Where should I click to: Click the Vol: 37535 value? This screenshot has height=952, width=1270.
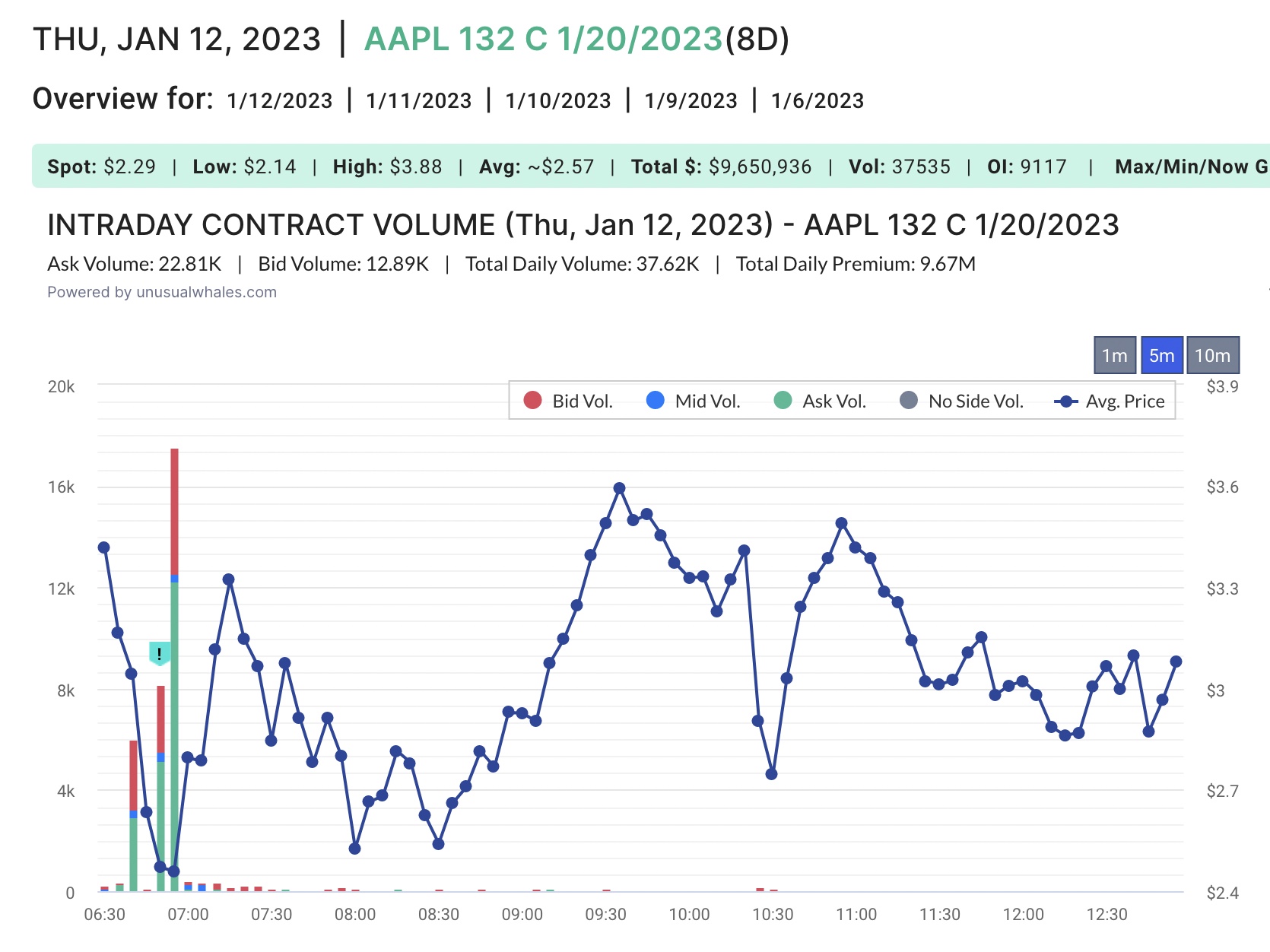pos(900,167)
